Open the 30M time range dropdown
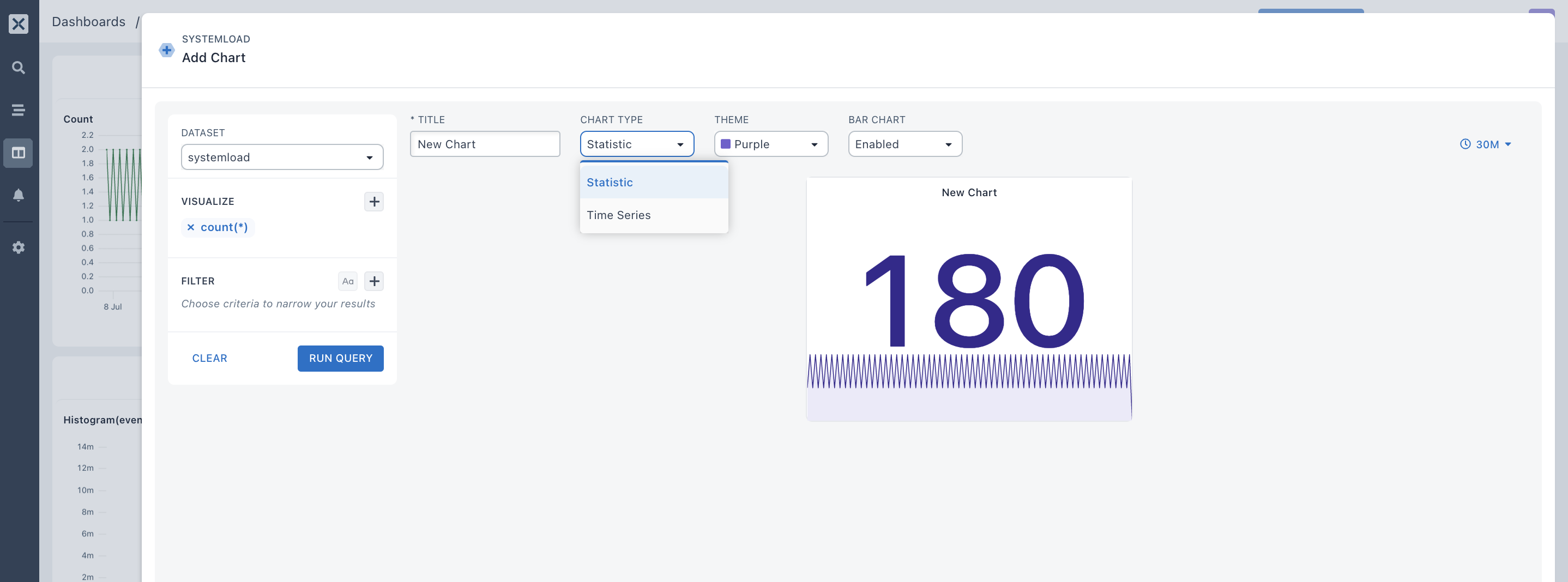The image size is (1568, 582). (1486, 144)
